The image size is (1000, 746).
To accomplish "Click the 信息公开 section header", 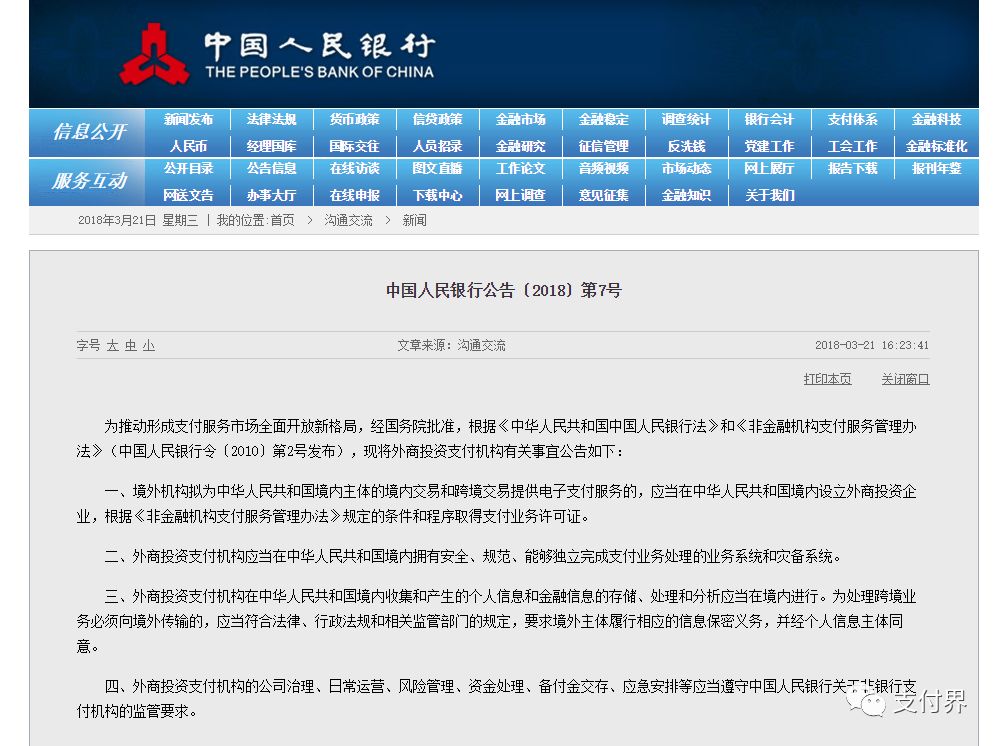I will (89, 132).
